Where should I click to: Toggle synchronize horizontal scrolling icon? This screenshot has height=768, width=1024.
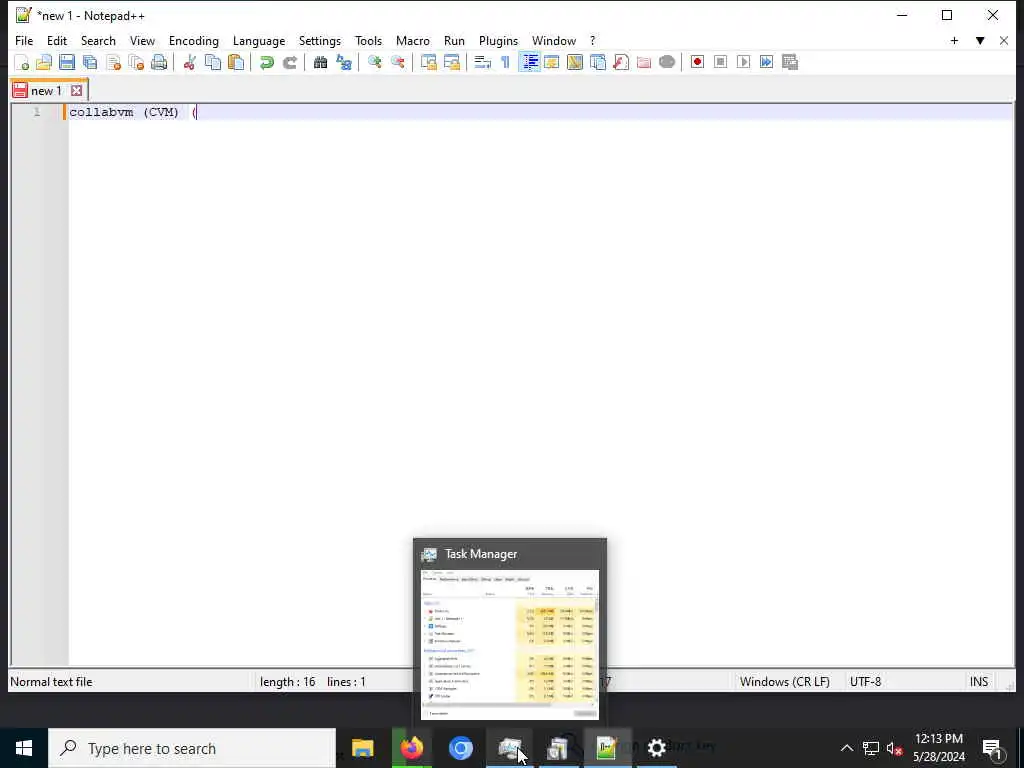click(x=451, y=62)
